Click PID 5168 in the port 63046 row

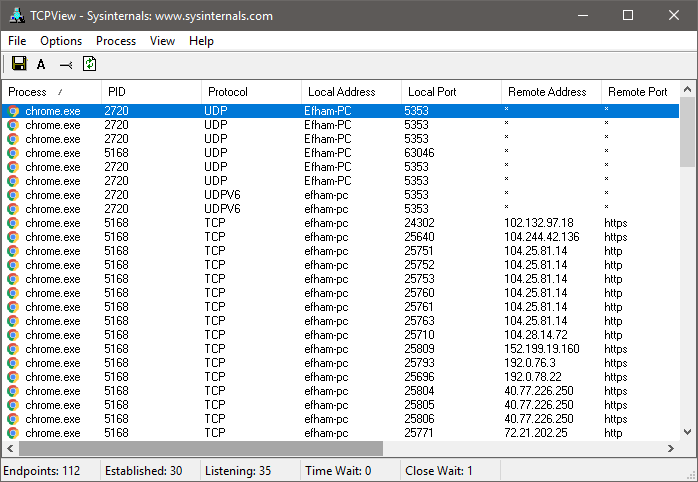click(x=116, y=153)
